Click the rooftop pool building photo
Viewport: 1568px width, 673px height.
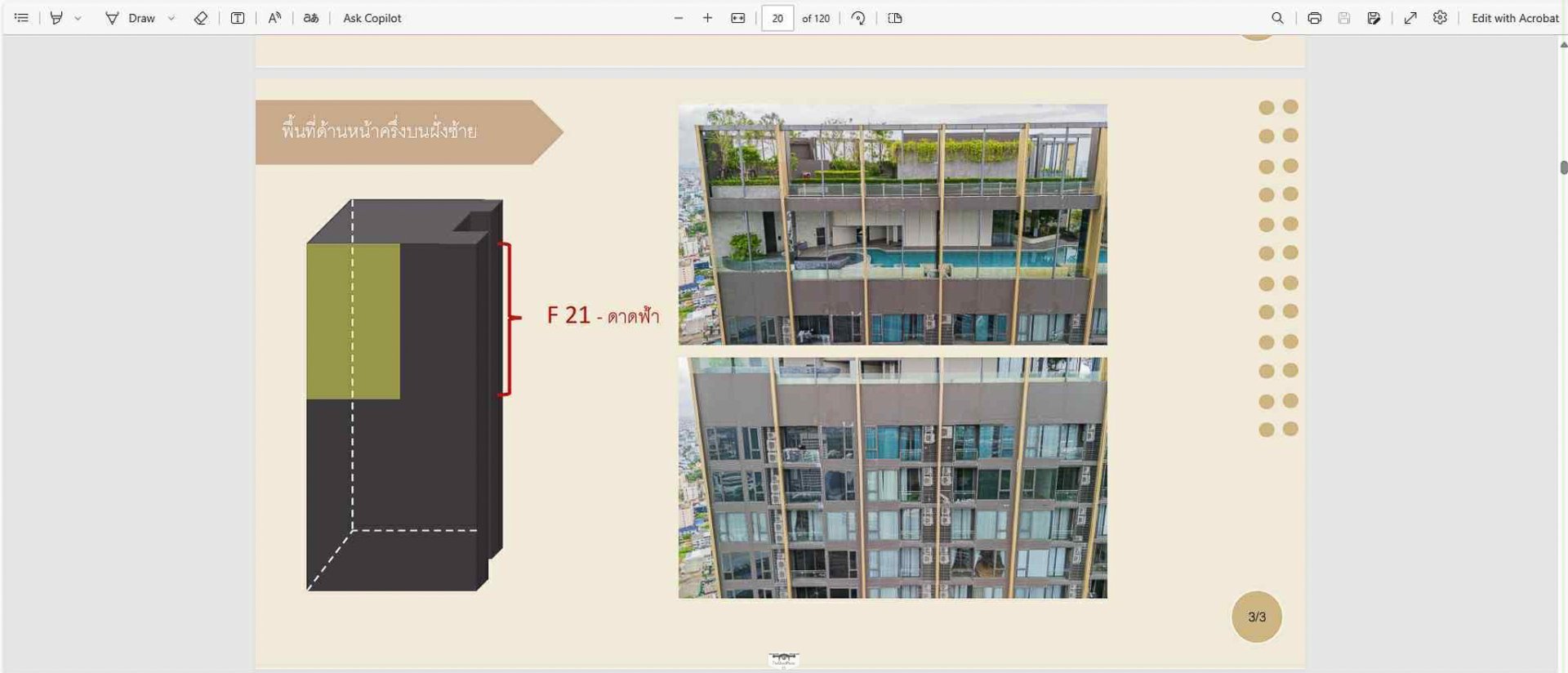click(x=893, y=224)
